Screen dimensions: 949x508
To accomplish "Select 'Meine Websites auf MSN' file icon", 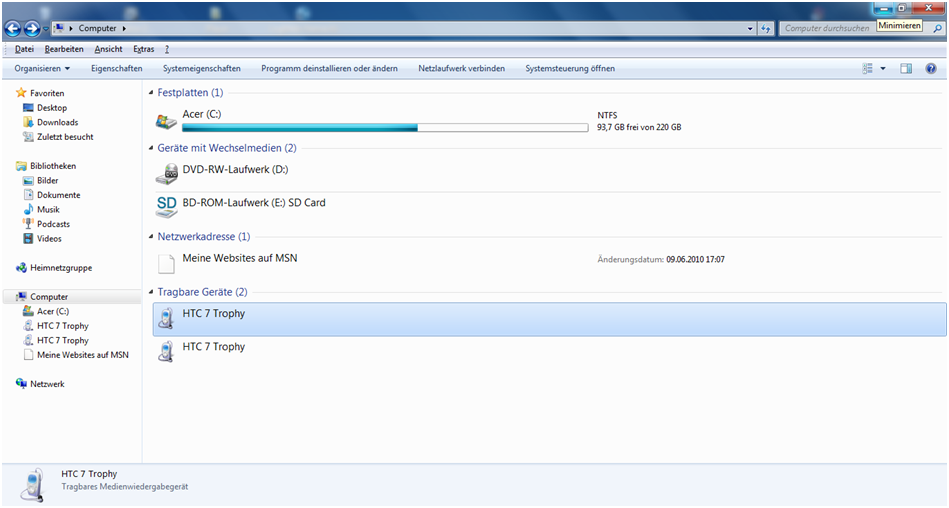I will [166, 263].
